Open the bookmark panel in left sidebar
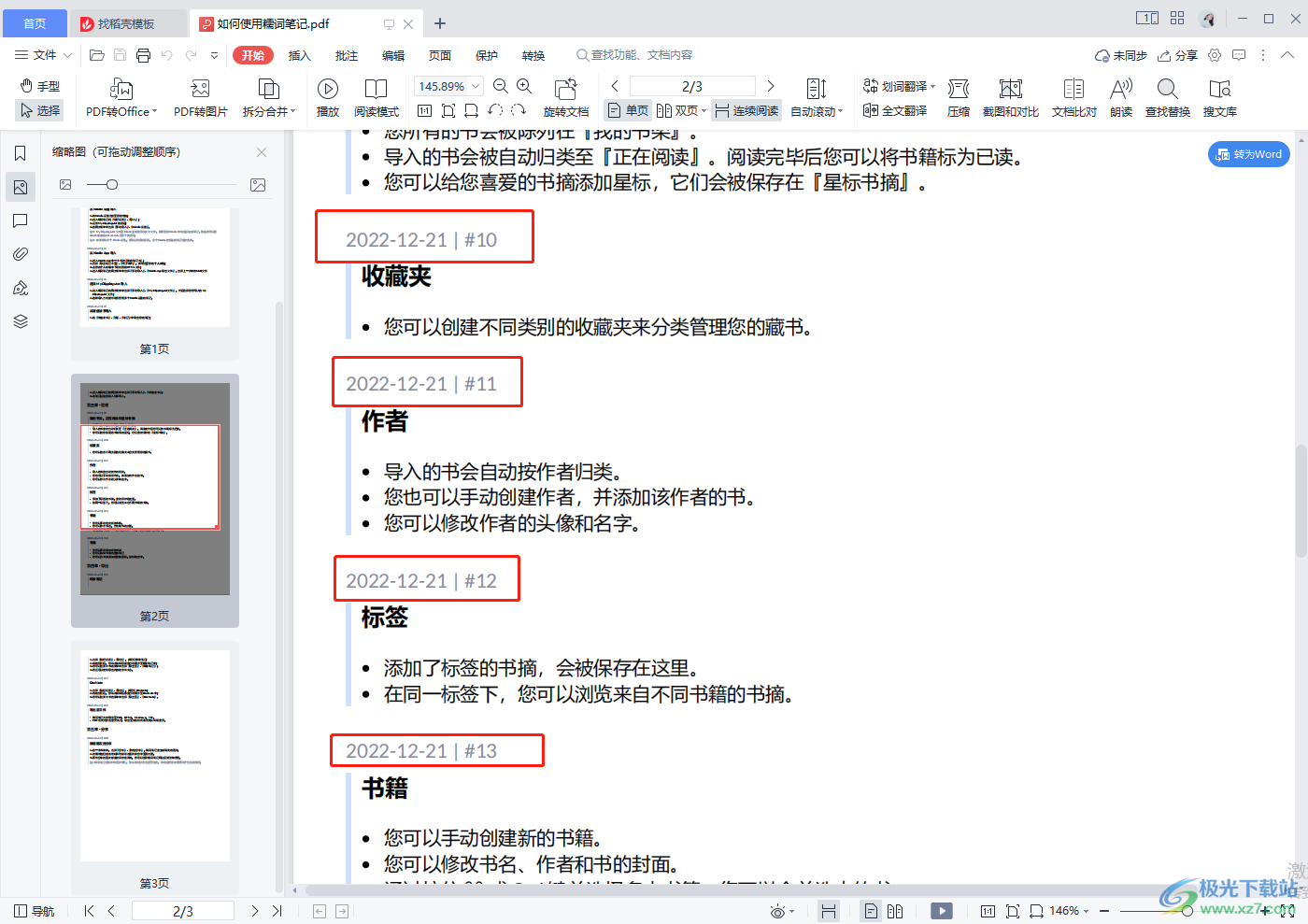Image resolution: width=1308 pixels, height=924 pixels. (21, 153)
